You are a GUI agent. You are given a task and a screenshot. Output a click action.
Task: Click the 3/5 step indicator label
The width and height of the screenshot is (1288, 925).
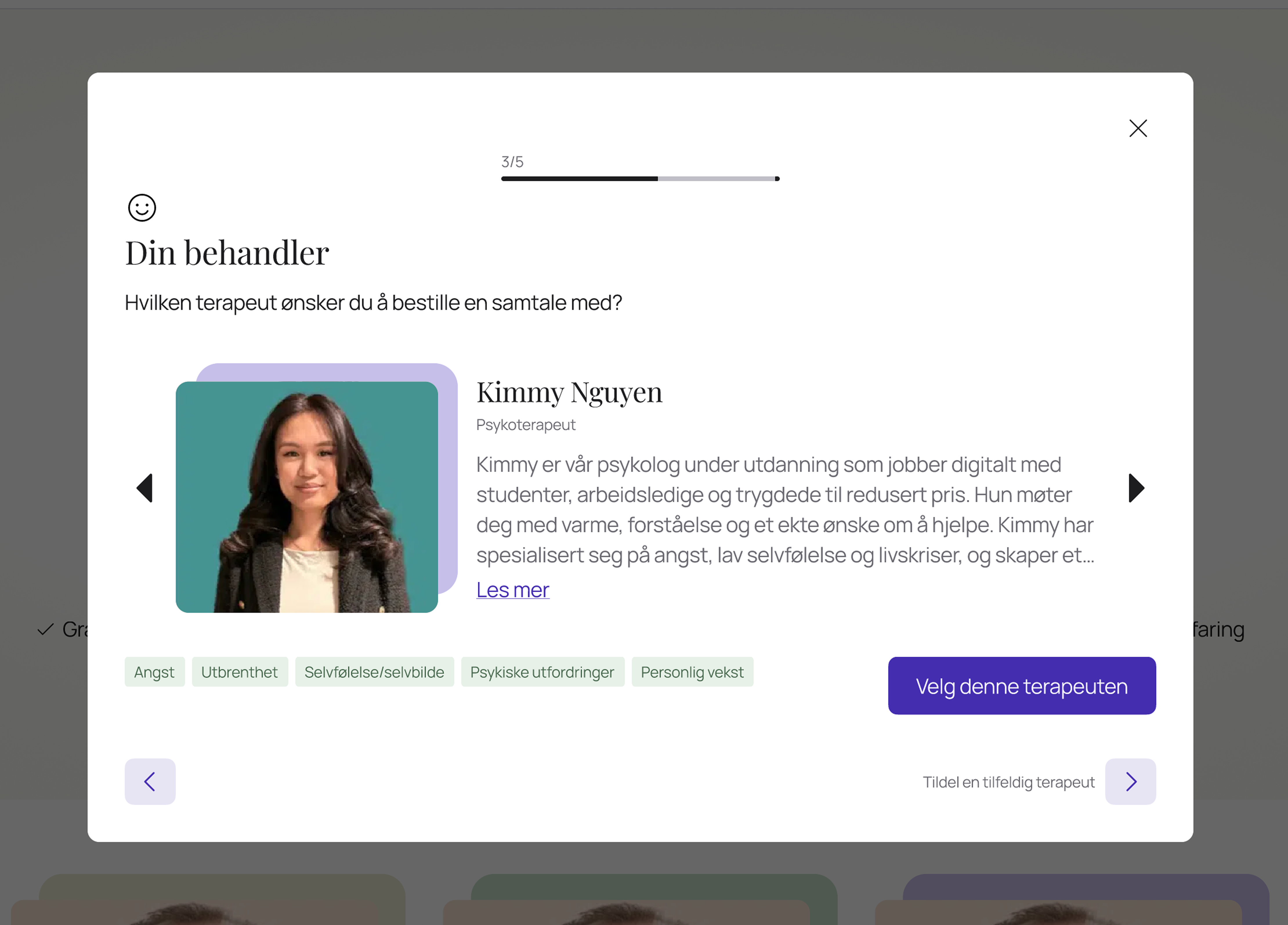(512, 162)
